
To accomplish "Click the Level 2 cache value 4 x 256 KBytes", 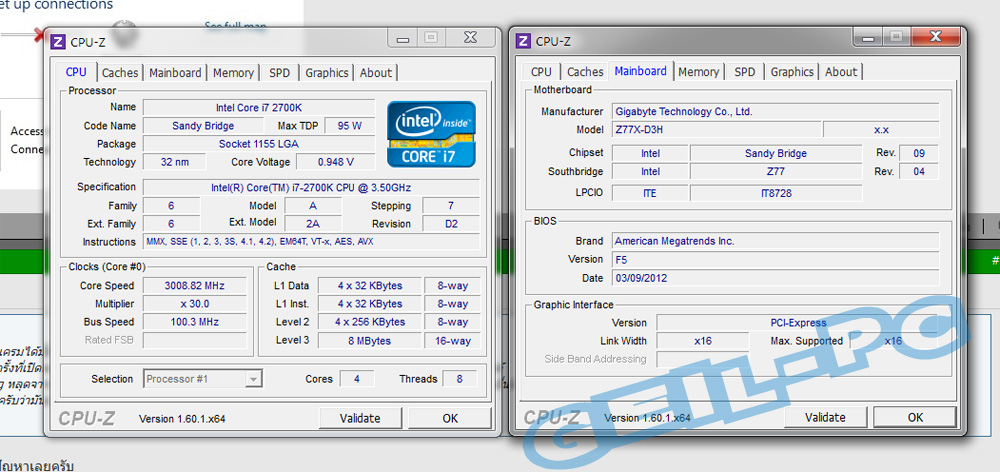I will click(370, 322).
